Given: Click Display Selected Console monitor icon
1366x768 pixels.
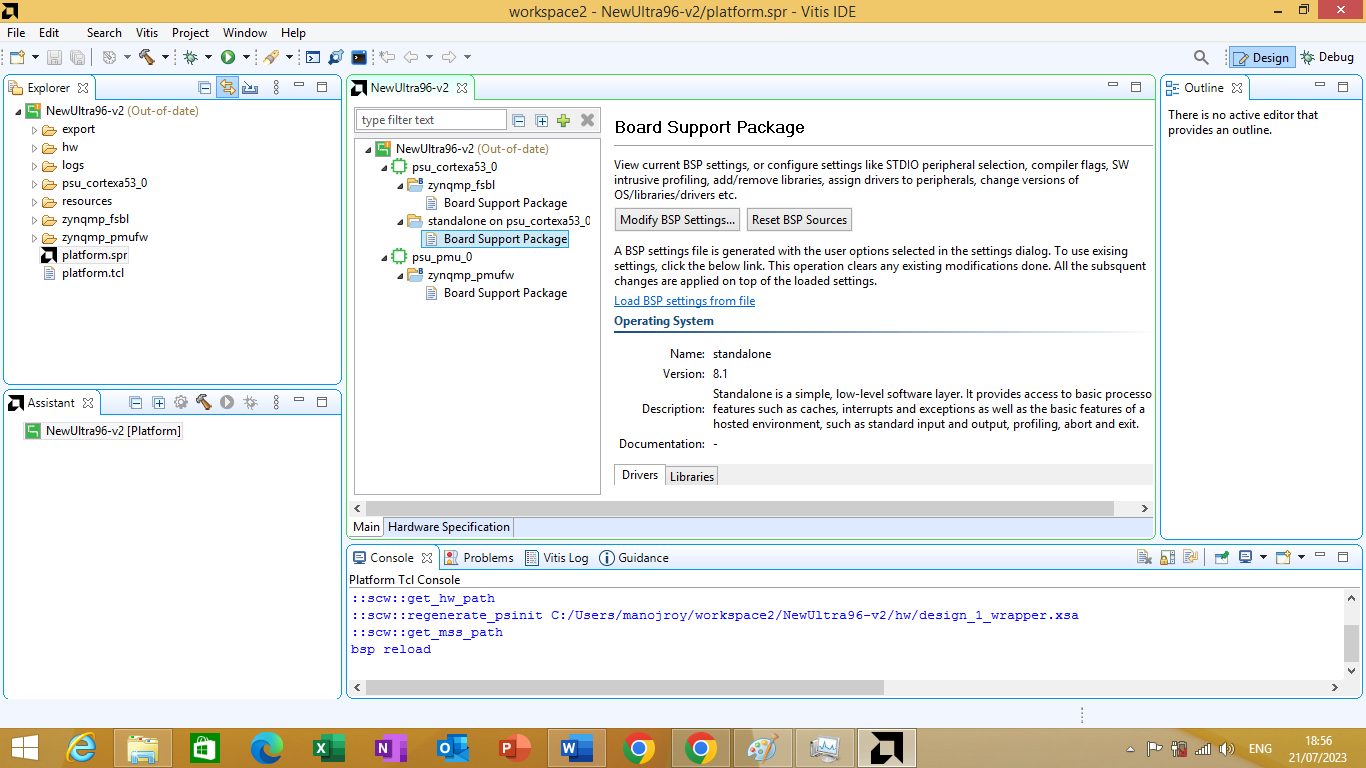Looking at the screenshot, I should click(x=1246, y=558).
